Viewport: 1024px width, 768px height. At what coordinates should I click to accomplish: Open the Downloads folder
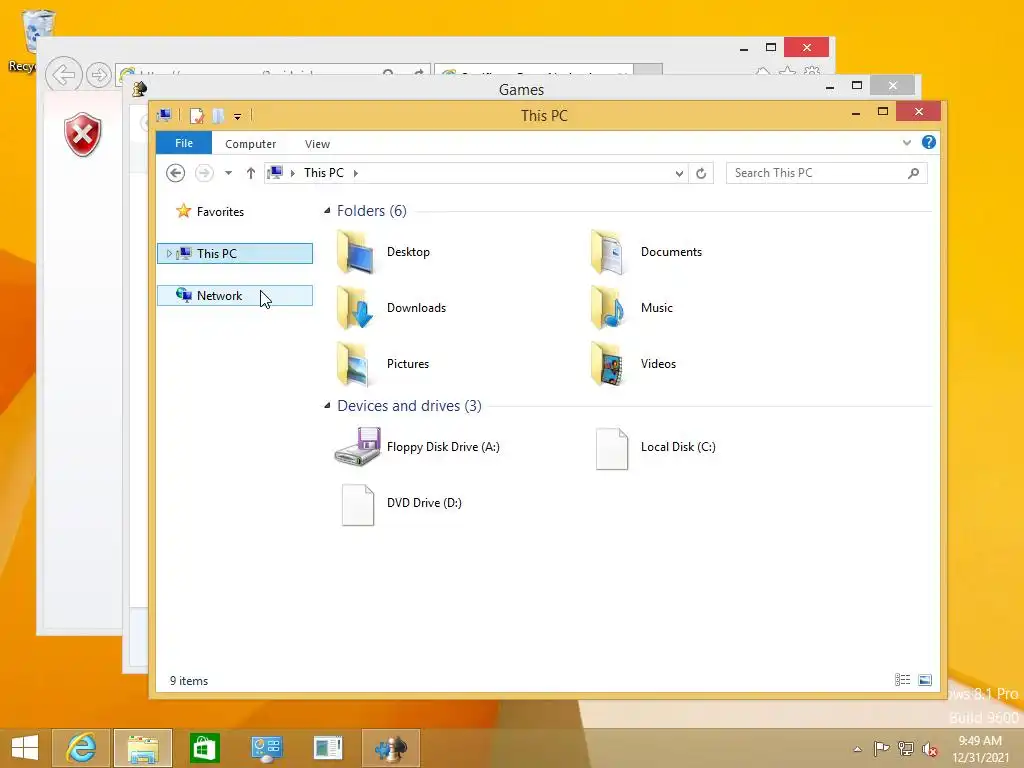(392, 308)
